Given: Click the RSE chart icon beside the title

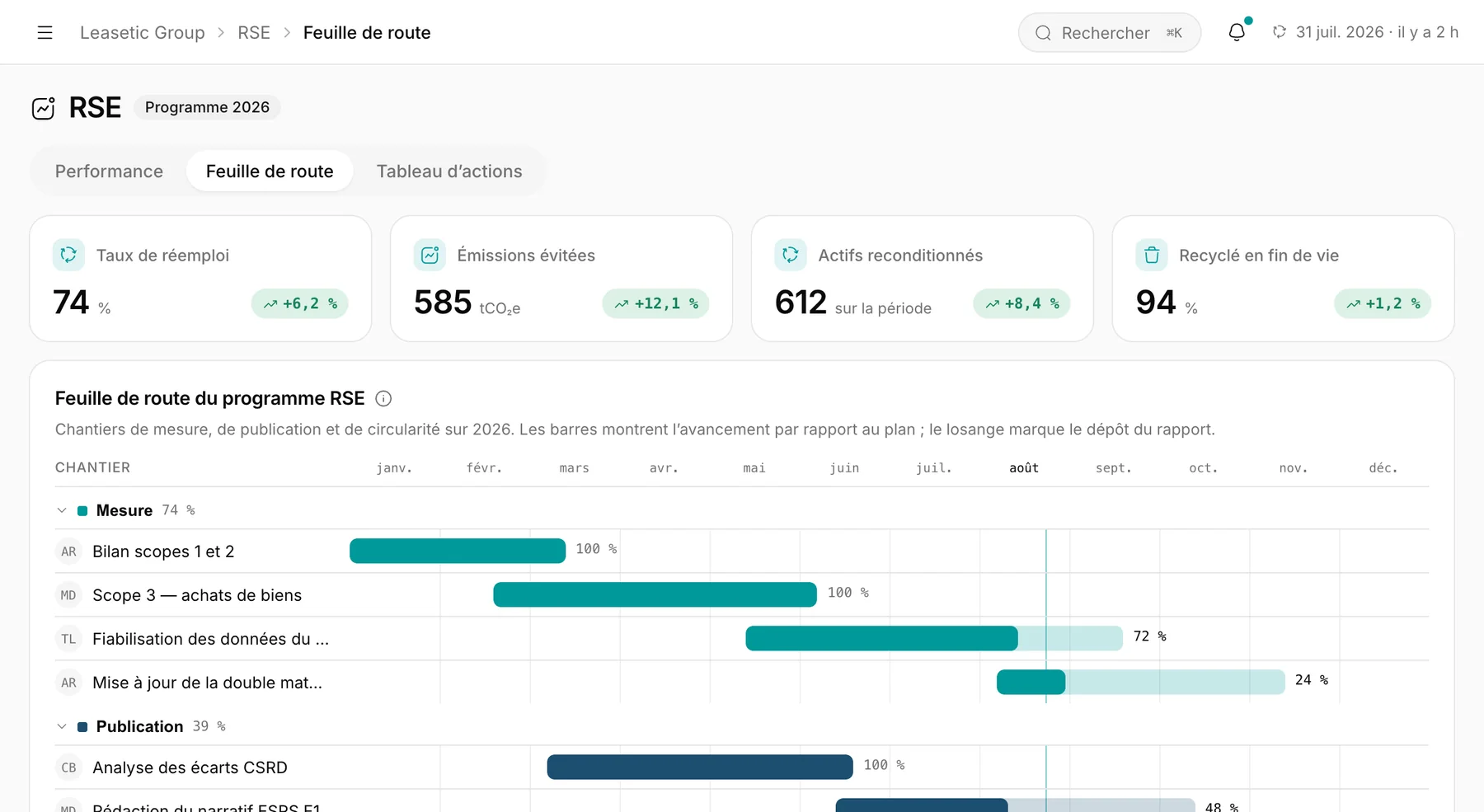Looking at the screenshot, I should (43, 108).
